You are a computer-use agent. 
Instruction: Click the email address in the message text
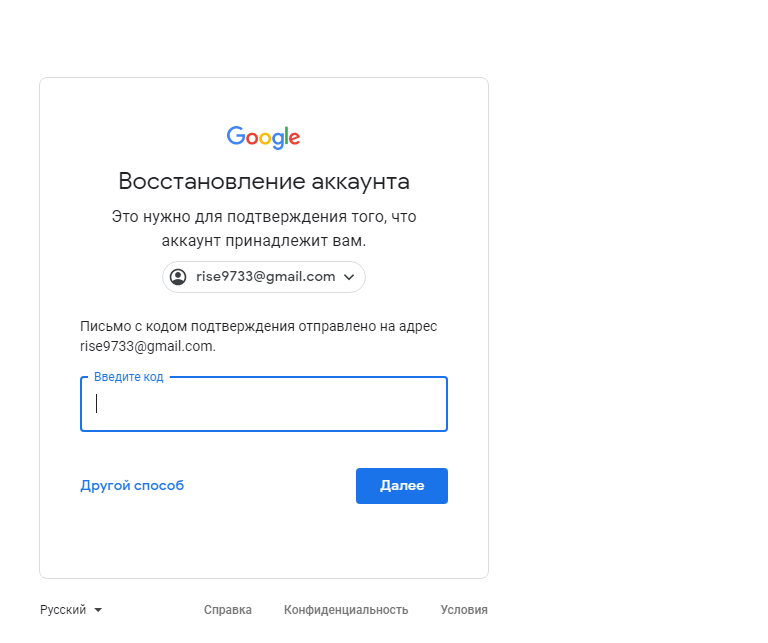[147, 346]
